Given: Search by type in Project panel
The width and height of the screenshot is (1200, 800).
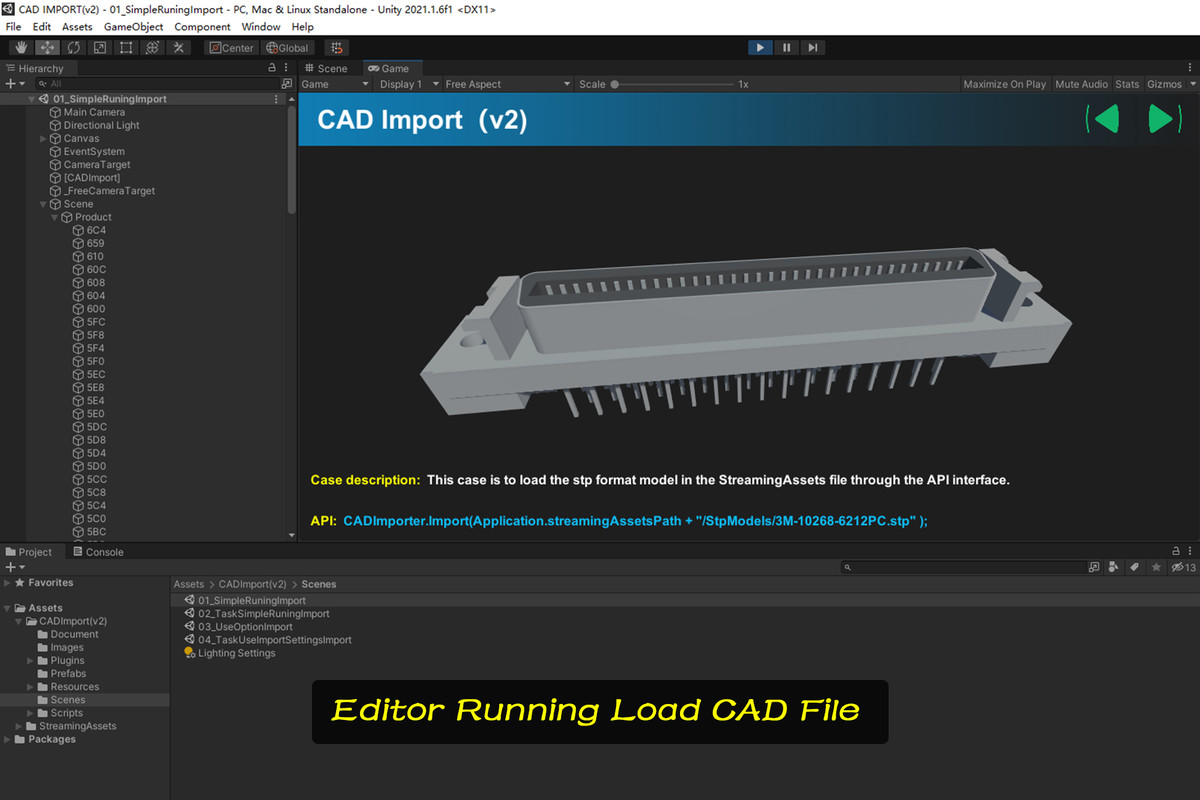Looking at the screenshot, I should point(1114,567).
